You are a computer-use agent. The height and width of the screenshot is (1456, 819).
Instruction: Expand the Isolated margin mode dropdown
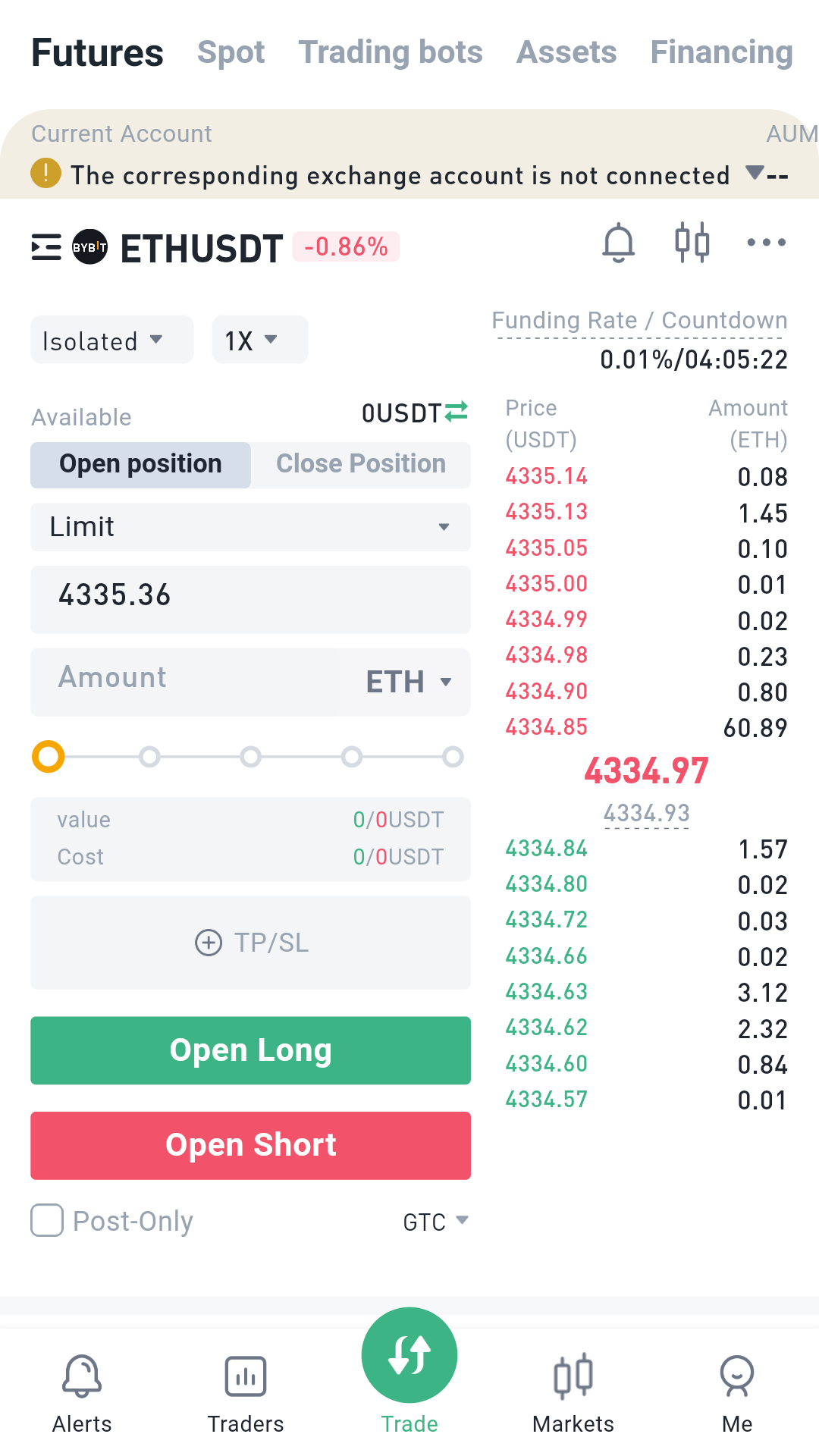click(112, 340)
